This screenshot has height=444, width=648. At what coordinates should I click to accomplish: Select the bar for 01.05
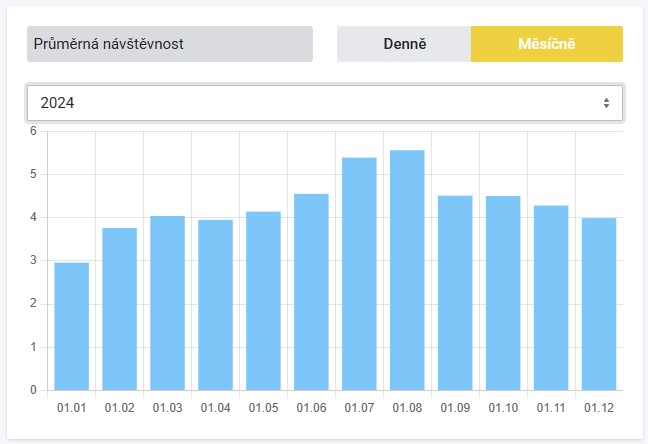click(263, 301)
